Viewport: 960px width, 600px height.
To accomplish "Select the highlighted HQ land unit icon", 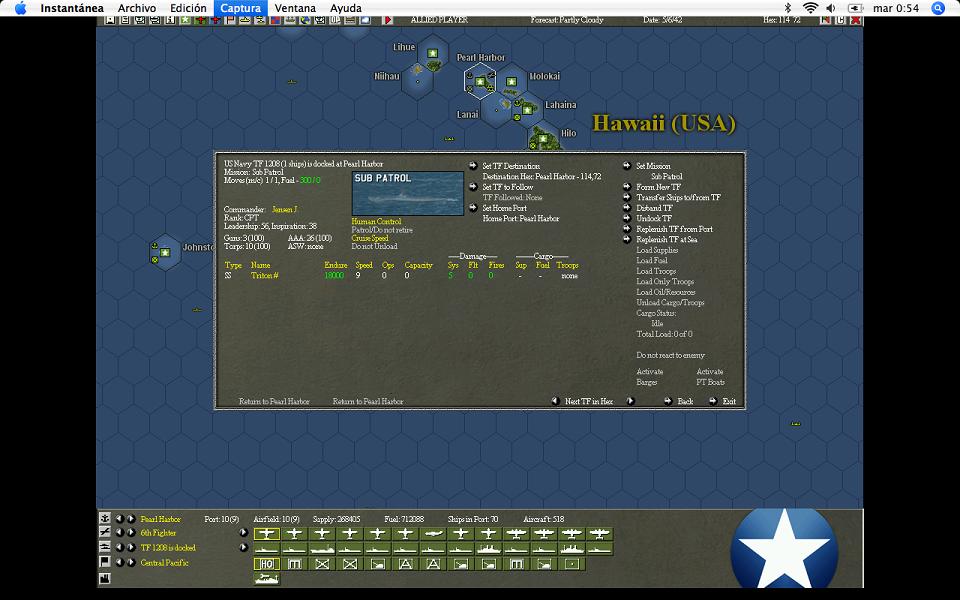I will pos(266,564).
